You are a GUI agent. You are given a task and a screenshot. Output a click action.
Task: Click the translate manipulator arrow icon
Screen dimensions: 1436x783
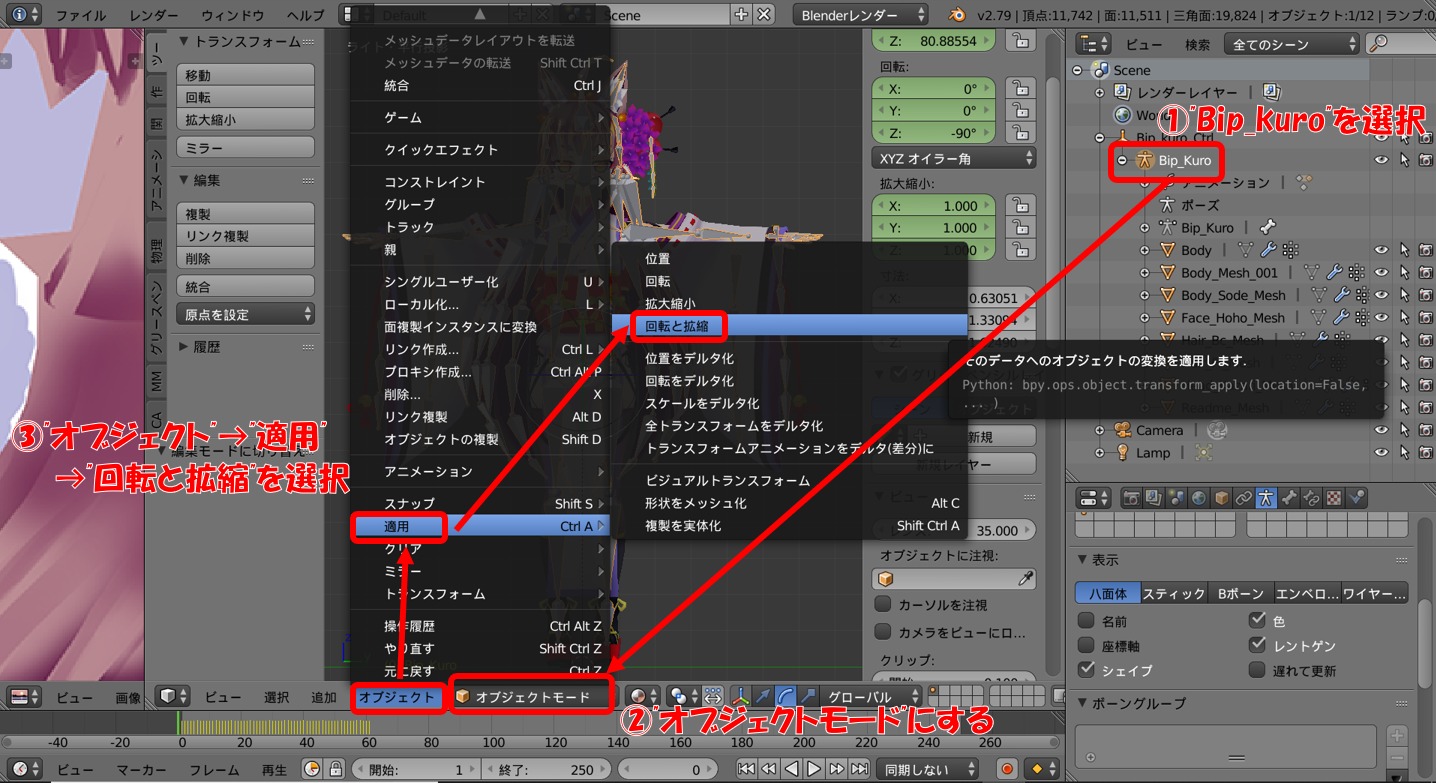[x=763, y=696]
